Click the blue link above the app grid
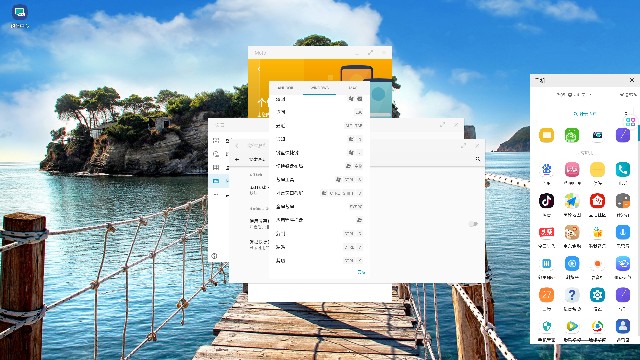 584,113
